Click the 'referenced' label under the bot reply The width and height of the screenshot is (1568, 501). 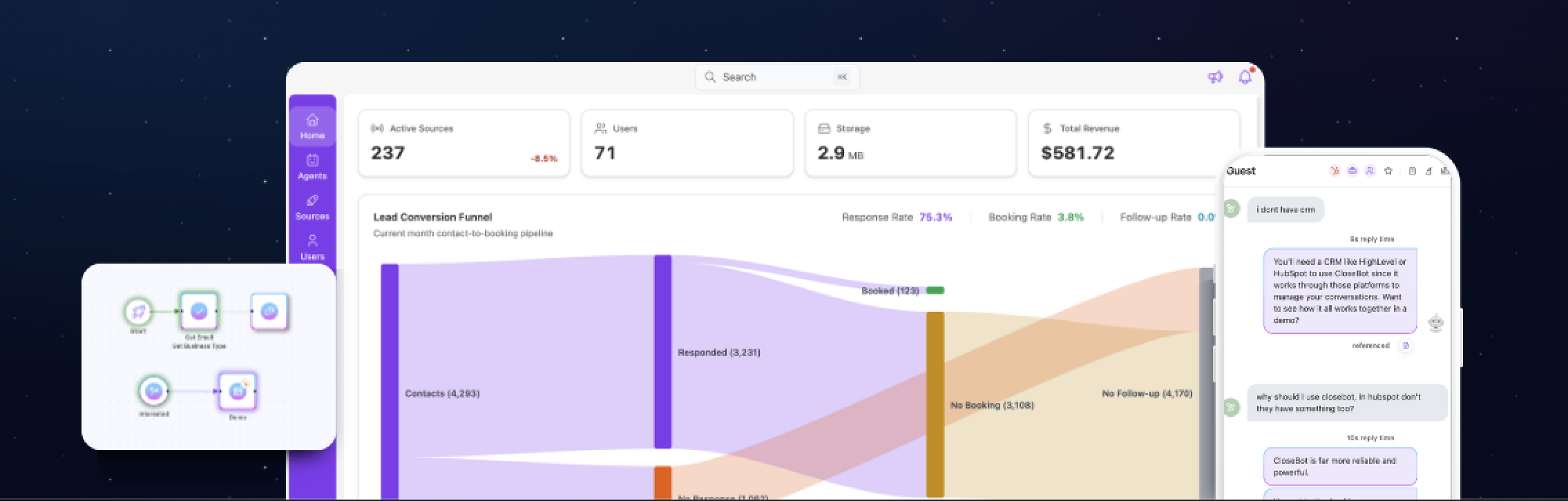pyautogui.click(x=1370, y=346)
